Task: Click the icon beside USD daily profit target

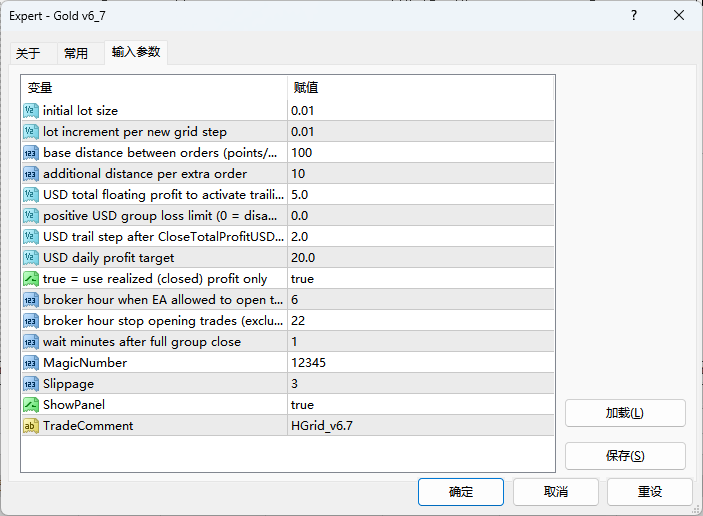Action: (30, 258)
